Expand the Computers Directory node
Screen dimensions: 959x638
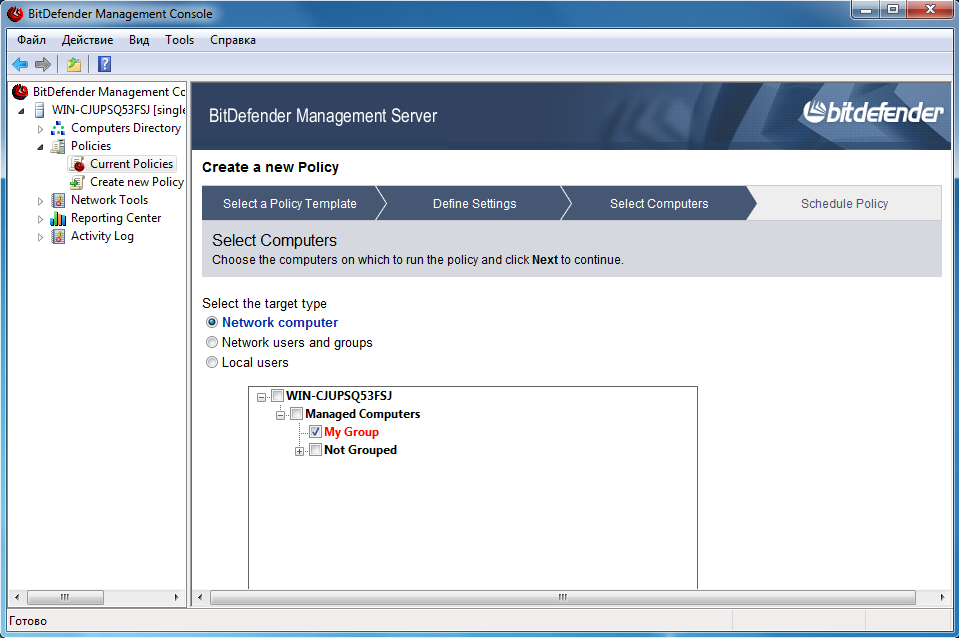[x=40, y=129]
